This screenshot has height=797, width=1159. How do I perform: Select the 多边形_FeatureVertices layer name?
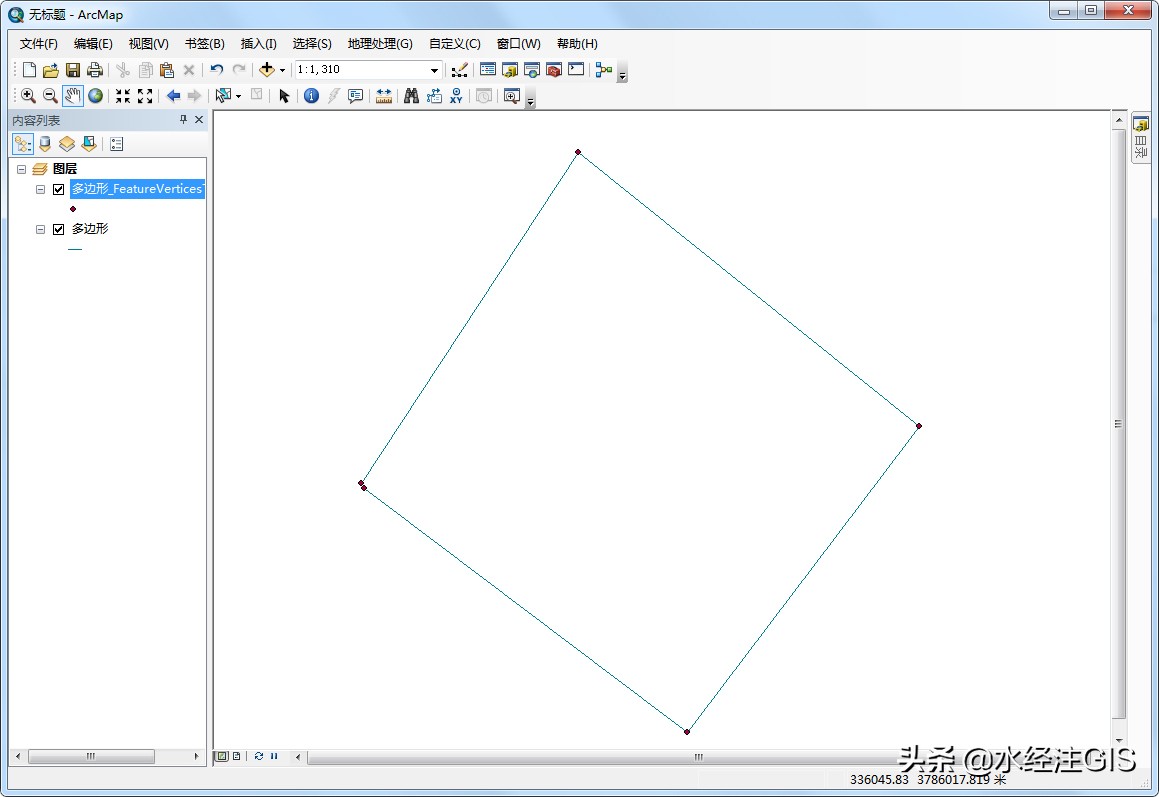137,189
